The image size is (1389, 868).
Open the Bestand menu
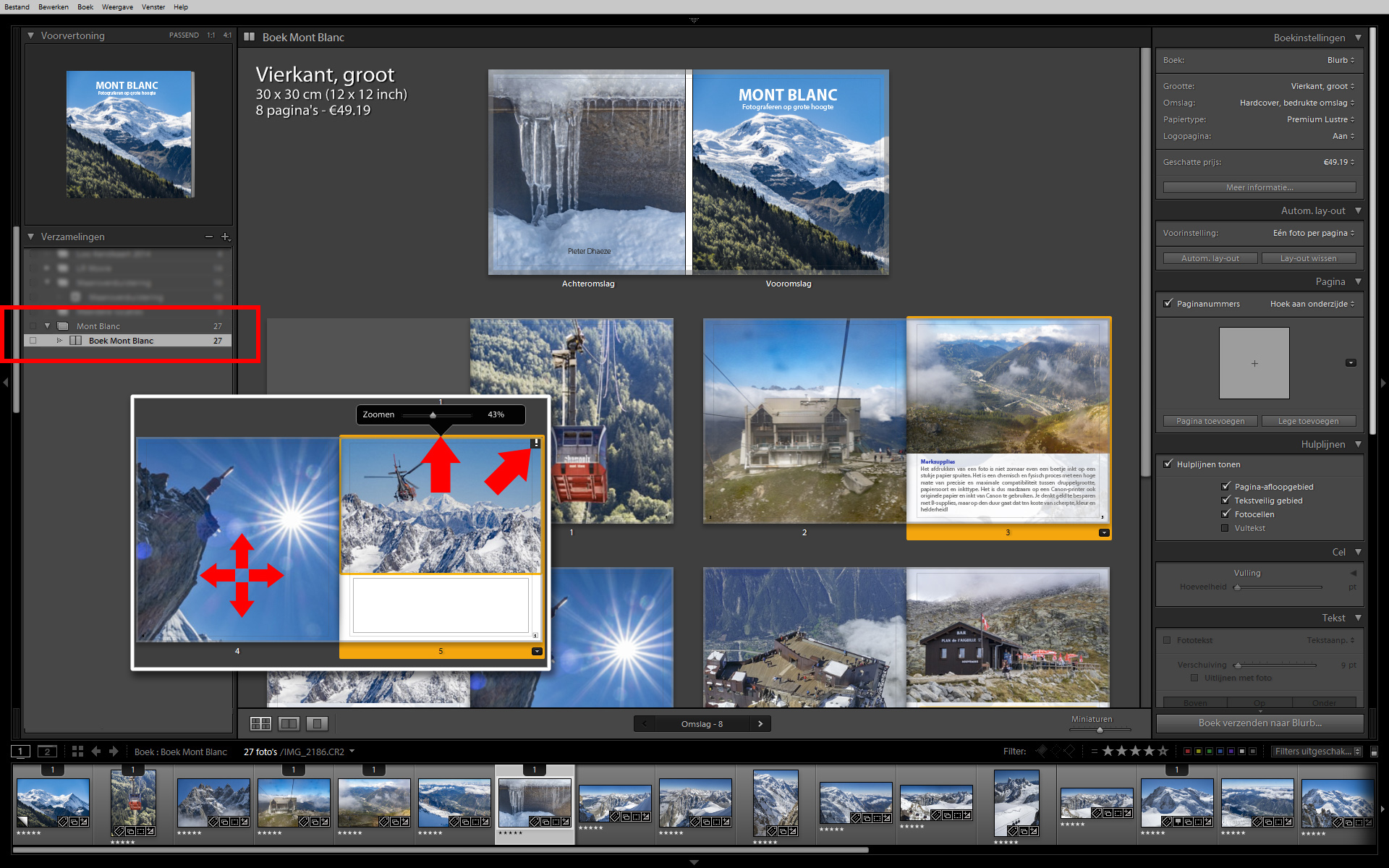coord(17,7)
